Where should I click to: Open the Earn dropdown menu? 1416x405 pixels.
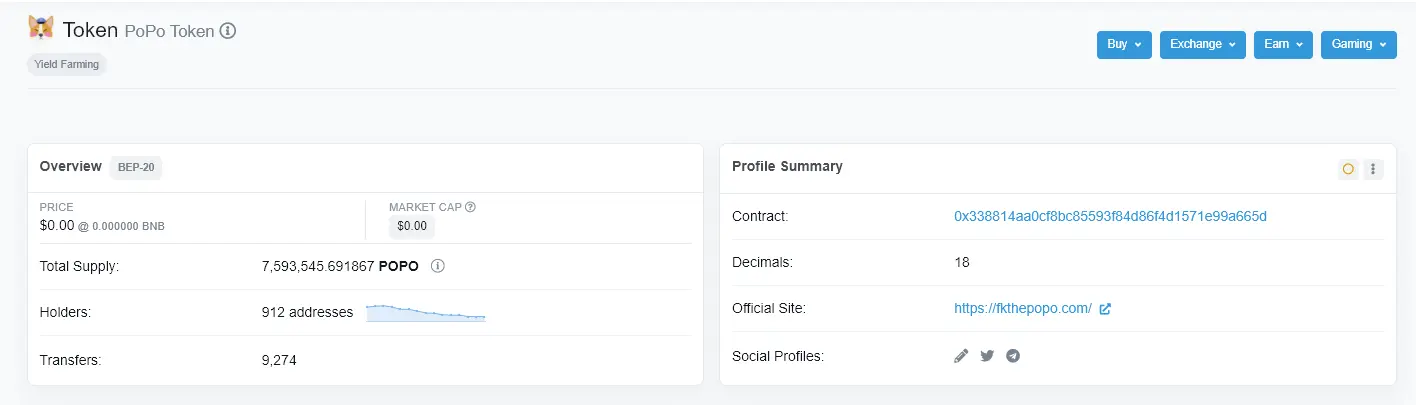click(x=1283, y=45)
